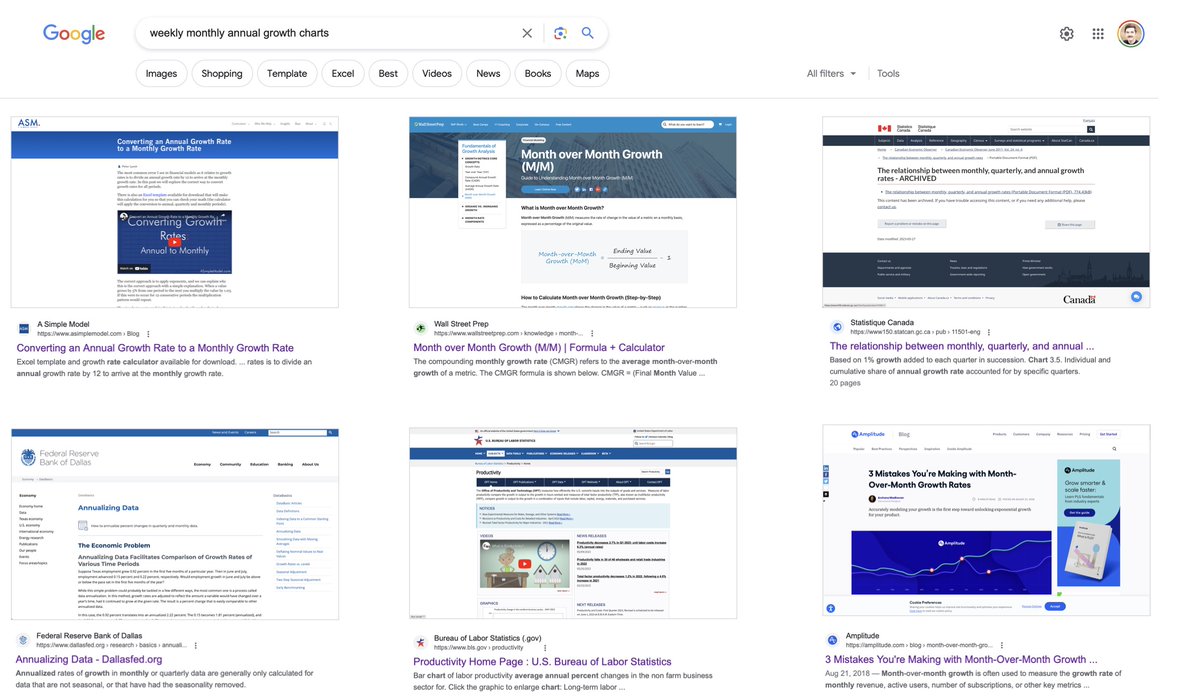
Task: Open the Month over Month Growth link
Action: click(x=539, y=348)
